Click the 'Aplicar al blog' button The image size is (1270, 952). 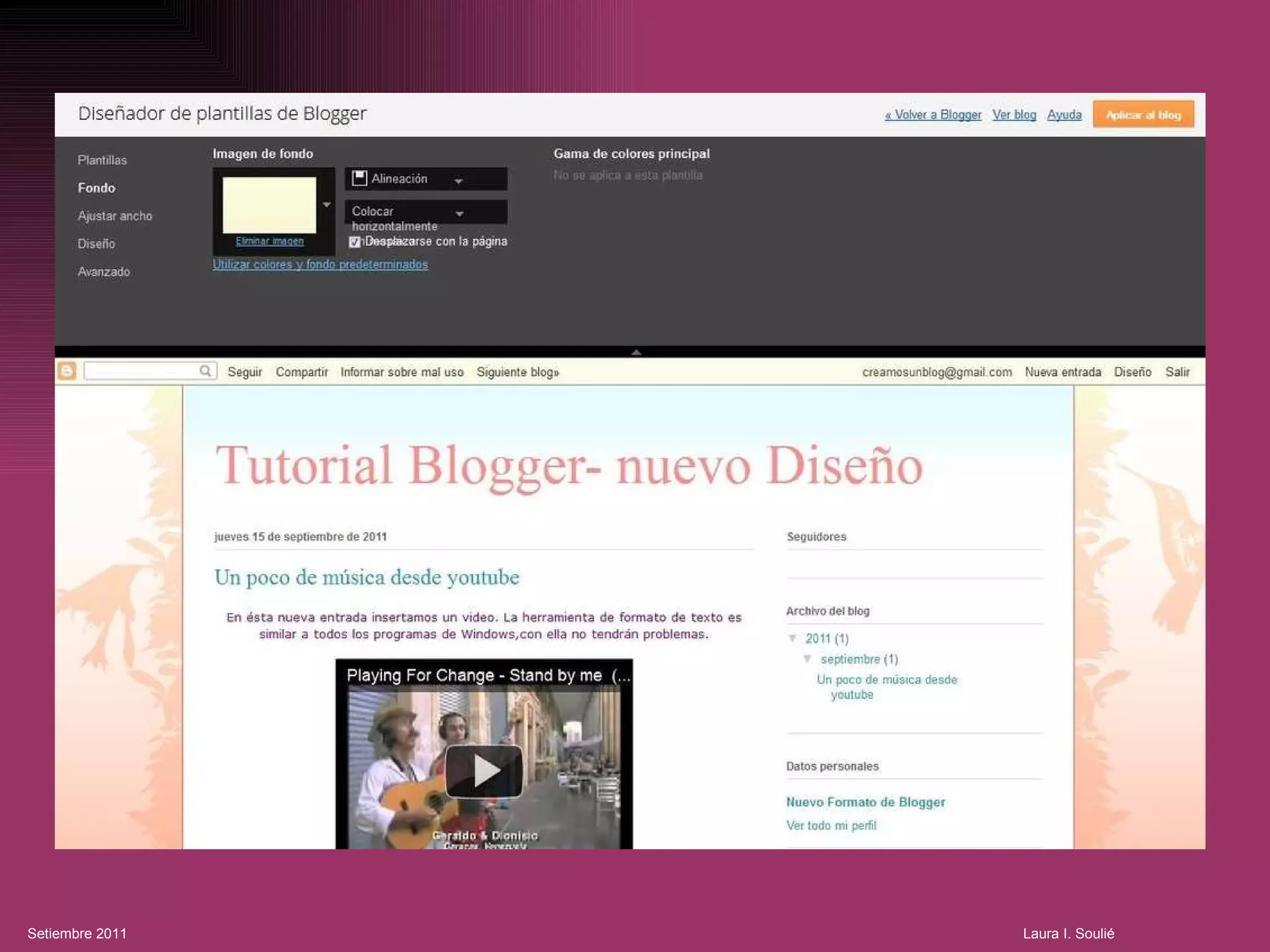tap(1143, 115)
